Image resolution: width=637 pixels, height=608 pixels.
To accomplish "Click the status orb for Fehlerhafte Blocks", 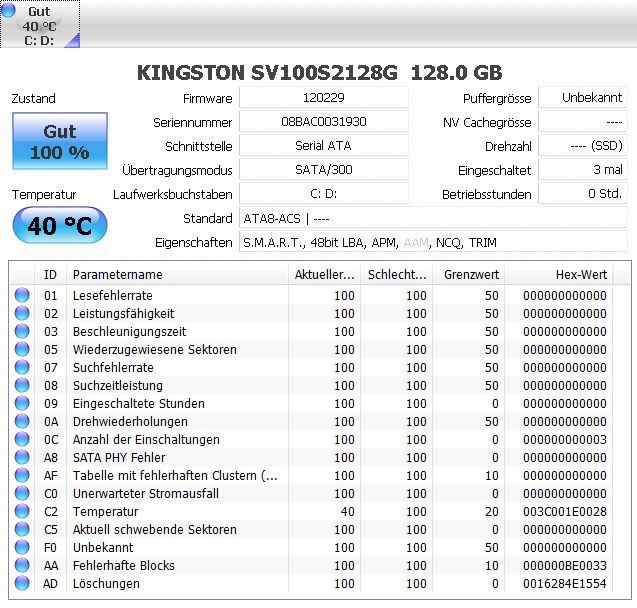I will tap(22, 565).
